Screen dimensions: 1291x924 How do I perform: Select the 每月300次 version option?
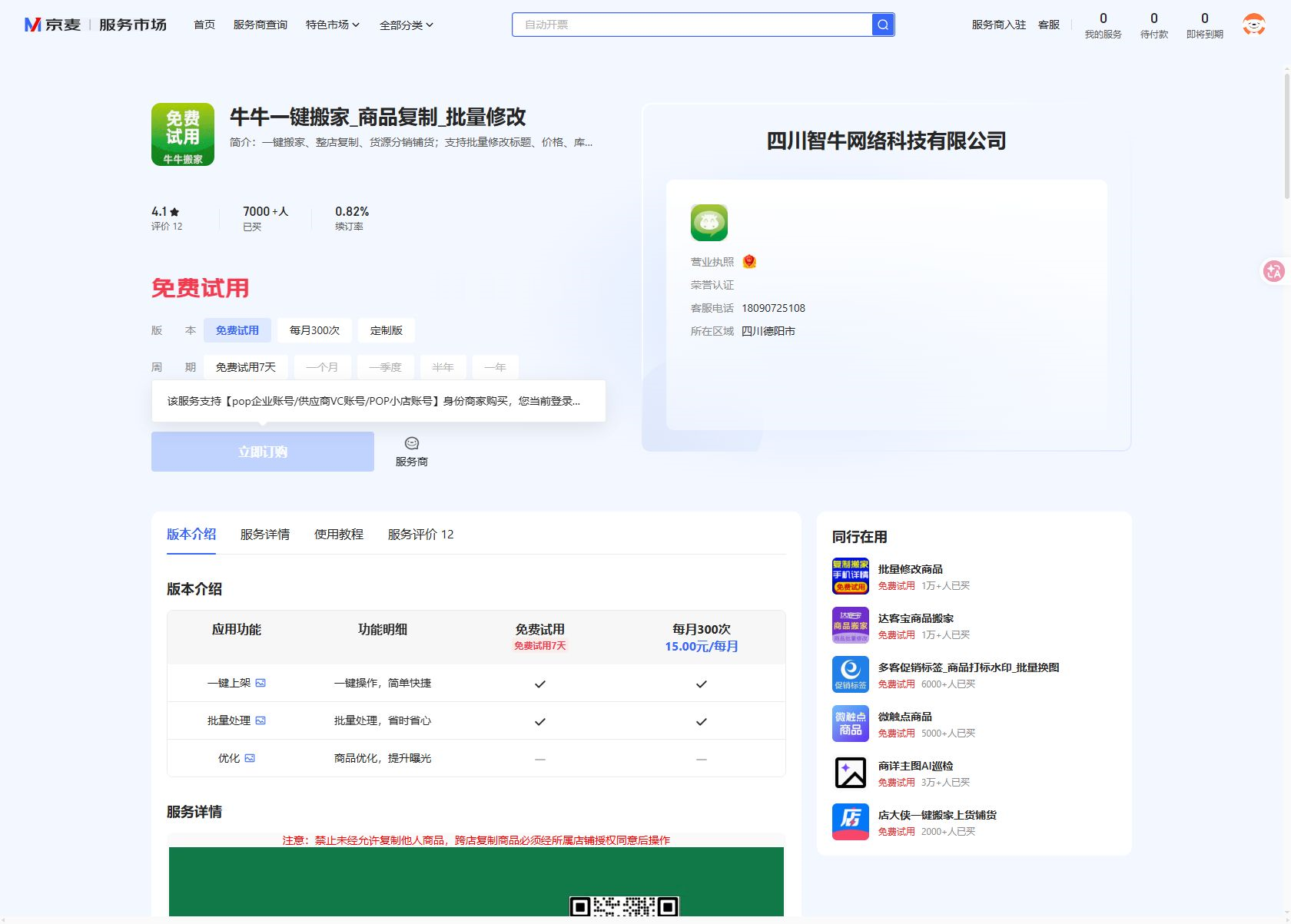click(x=315, y=330)
